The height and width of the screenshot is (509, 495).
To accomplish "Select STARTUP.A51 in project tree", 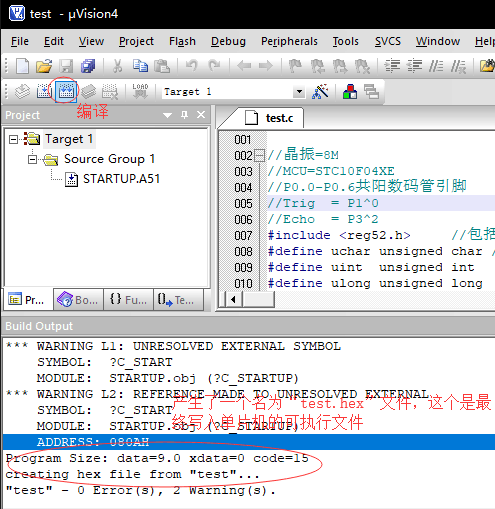I will [x=121, y=179].
